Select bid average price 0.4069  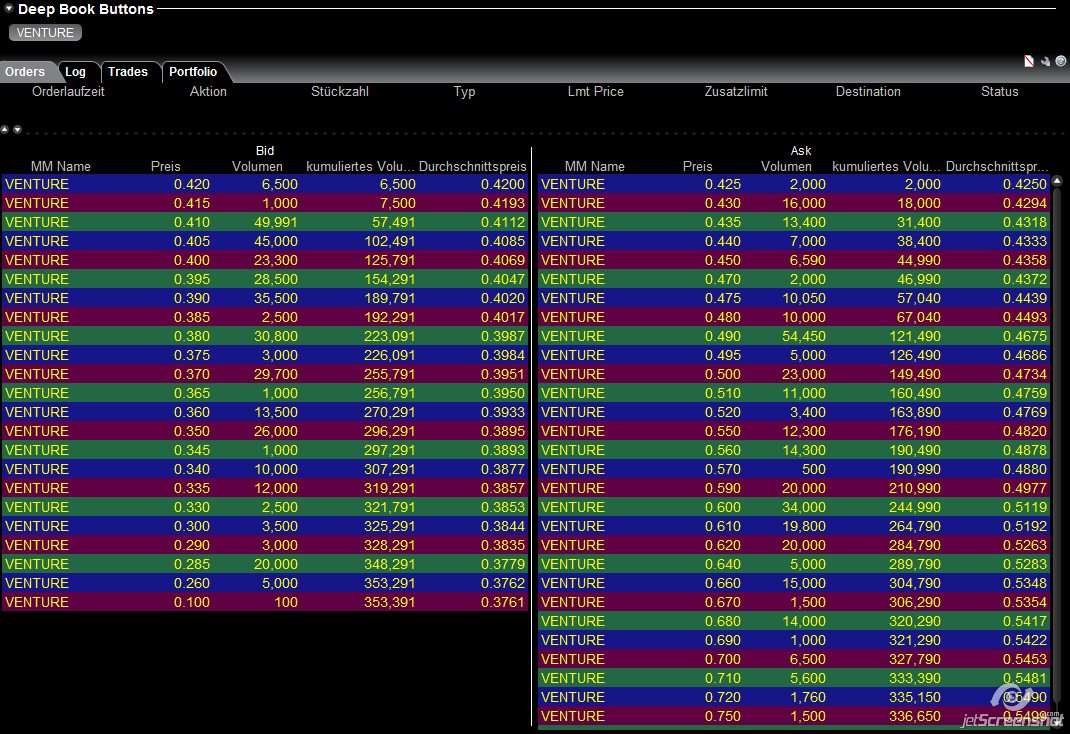(503, 261)
